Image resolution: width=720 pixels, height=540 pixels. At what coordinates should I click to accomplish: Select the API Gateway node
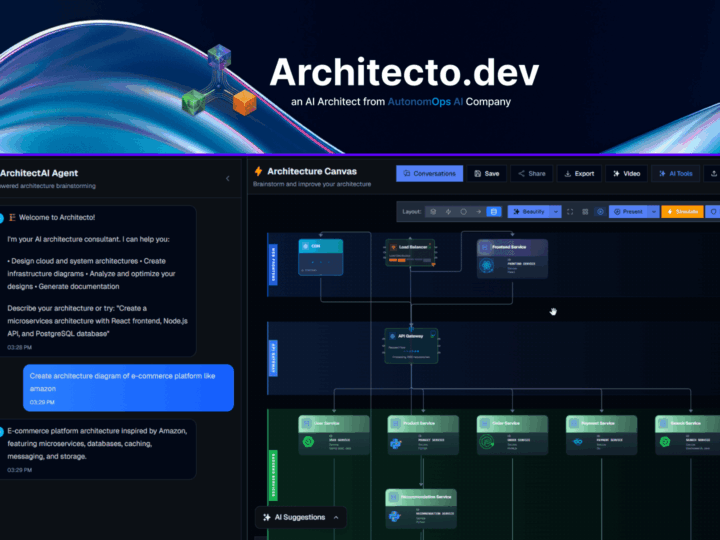click(x=411, y=346)
